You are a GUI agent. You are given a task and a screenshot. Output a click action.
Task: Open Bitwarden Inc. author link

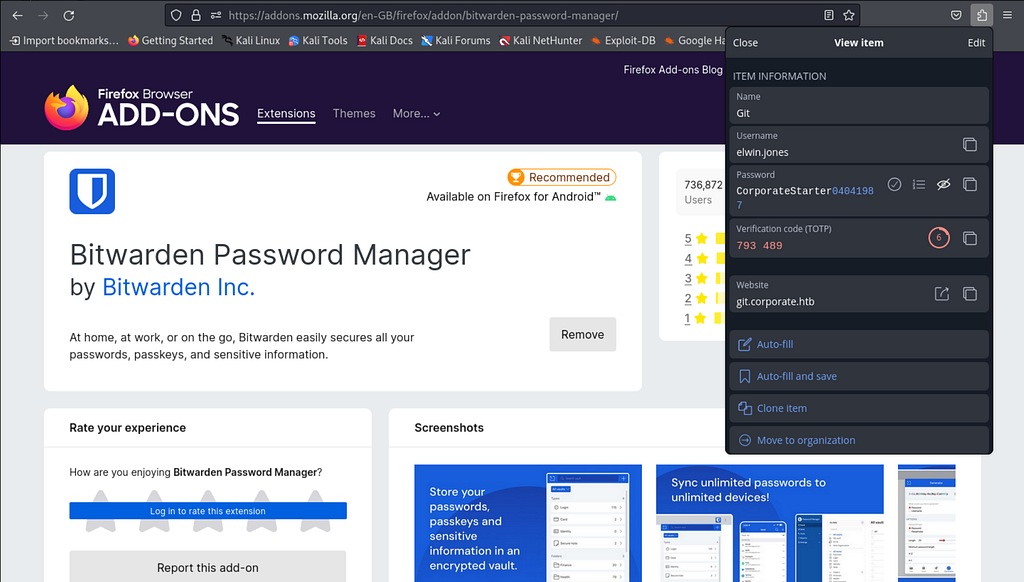[x=178, y=287]
